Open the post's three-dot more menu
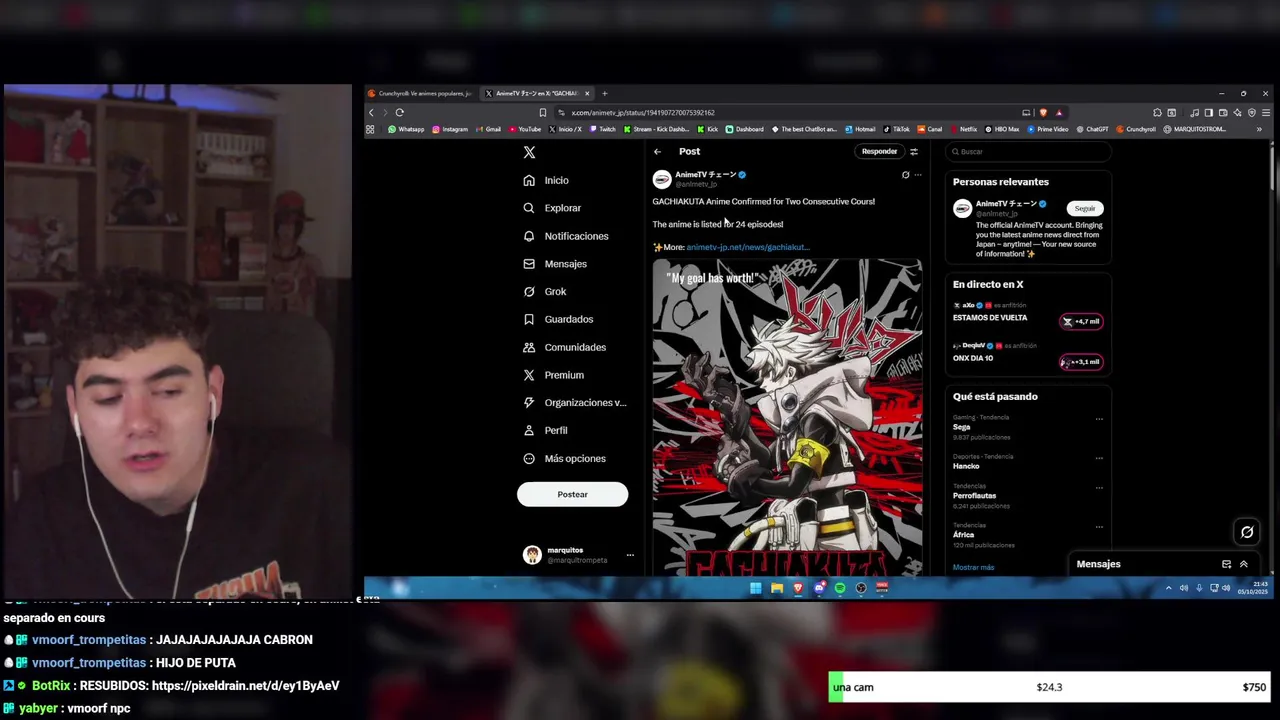Image resolution: width=1280 pixels, height=720 pixels. (918, 175)
